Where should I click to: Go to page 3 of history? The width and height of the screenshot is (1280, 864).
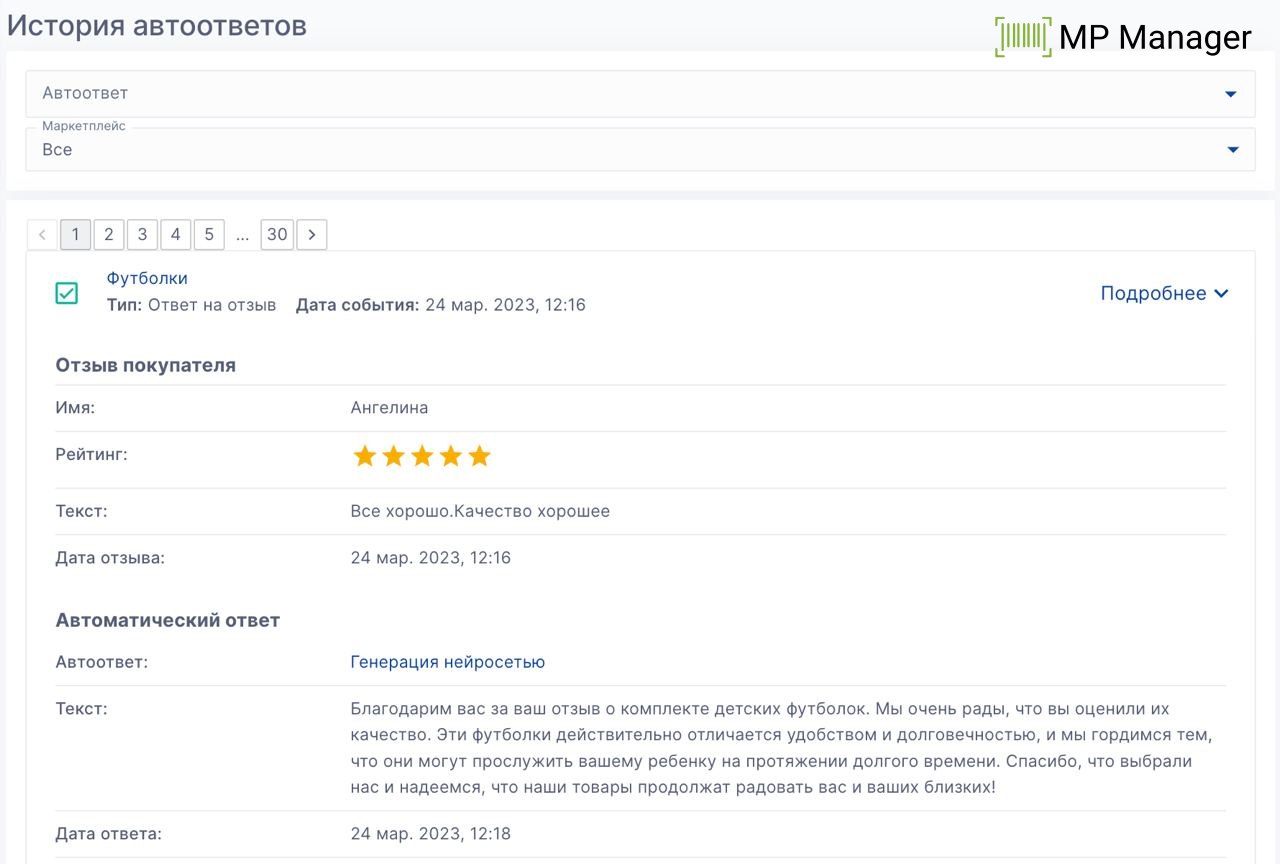[x=142, y=235]
